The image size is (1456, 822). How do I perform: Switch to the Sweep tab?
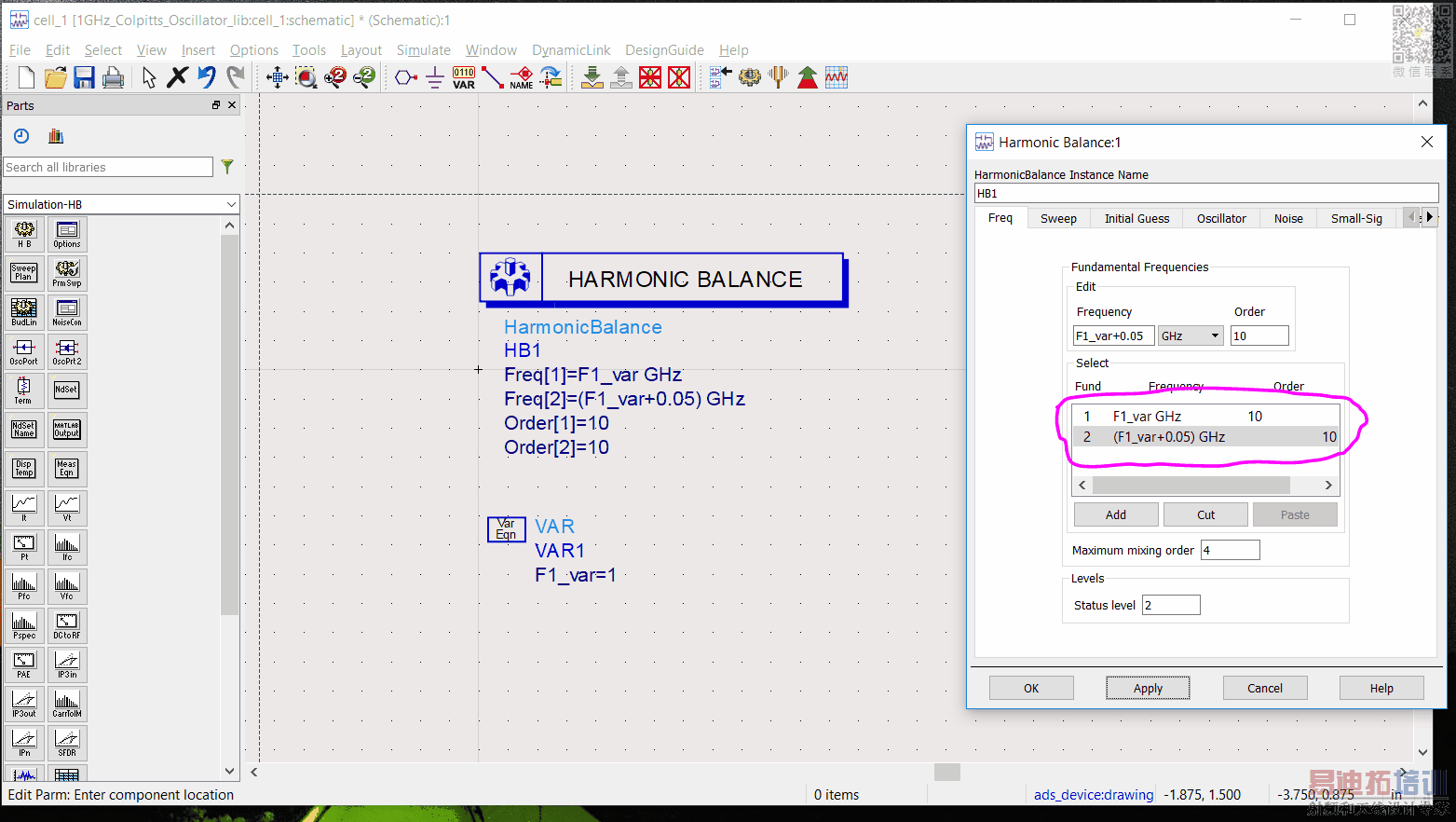pyautogui.click(x=1058, y=218)
